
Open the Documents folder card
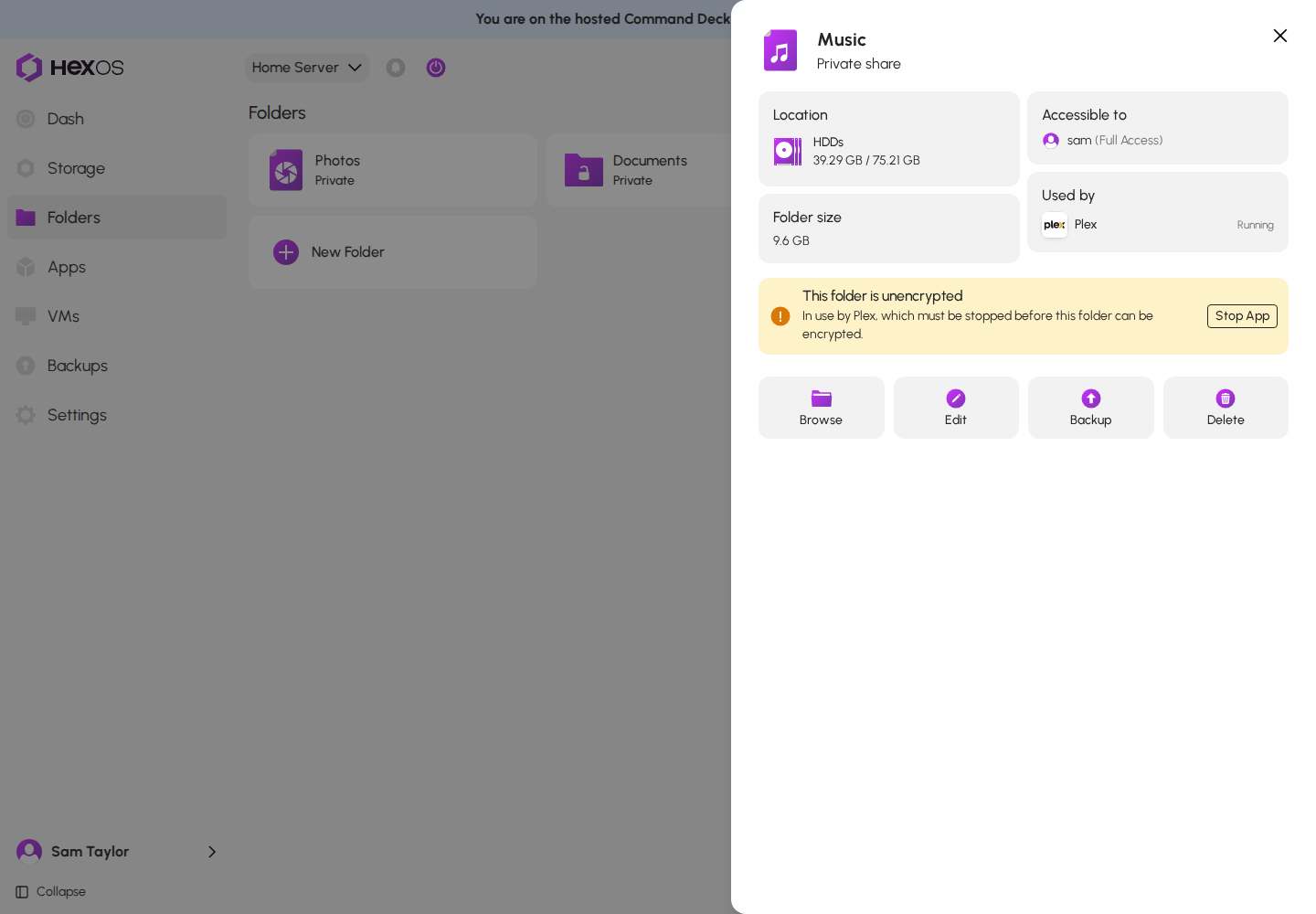pyautogui.click(x=639, y=170)
